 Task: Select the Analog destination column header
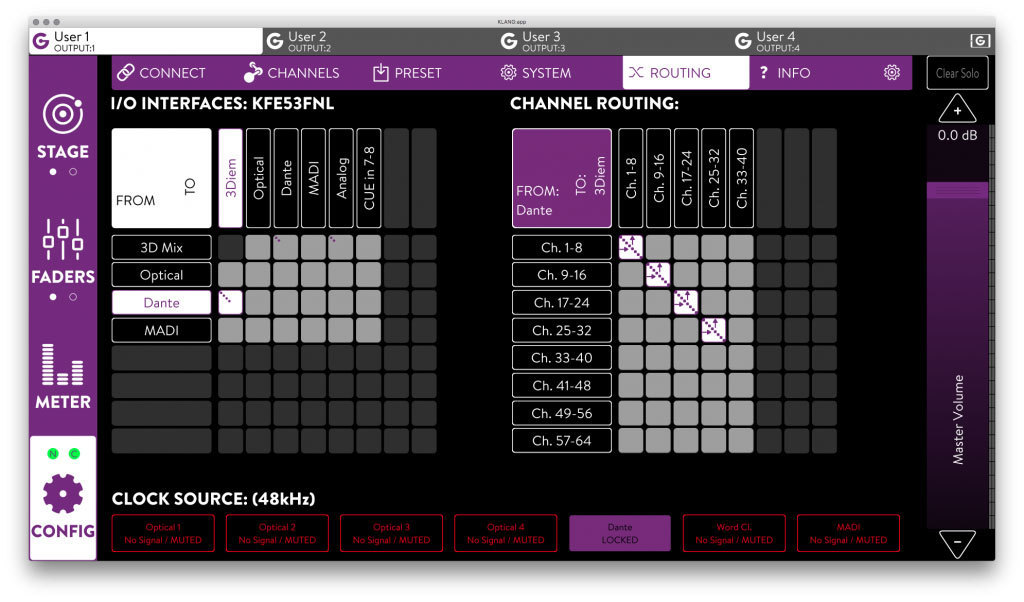click(x=341, y=178)
